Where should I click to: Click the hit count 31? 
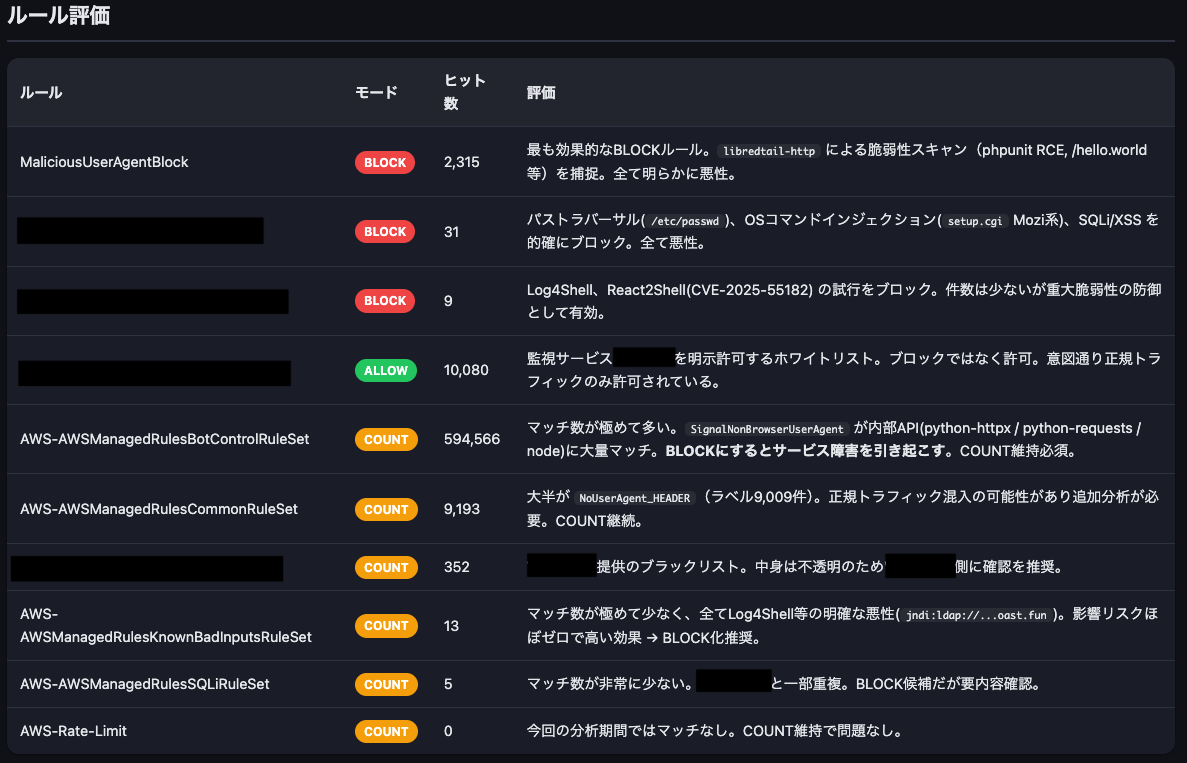(x=452, y=232)
